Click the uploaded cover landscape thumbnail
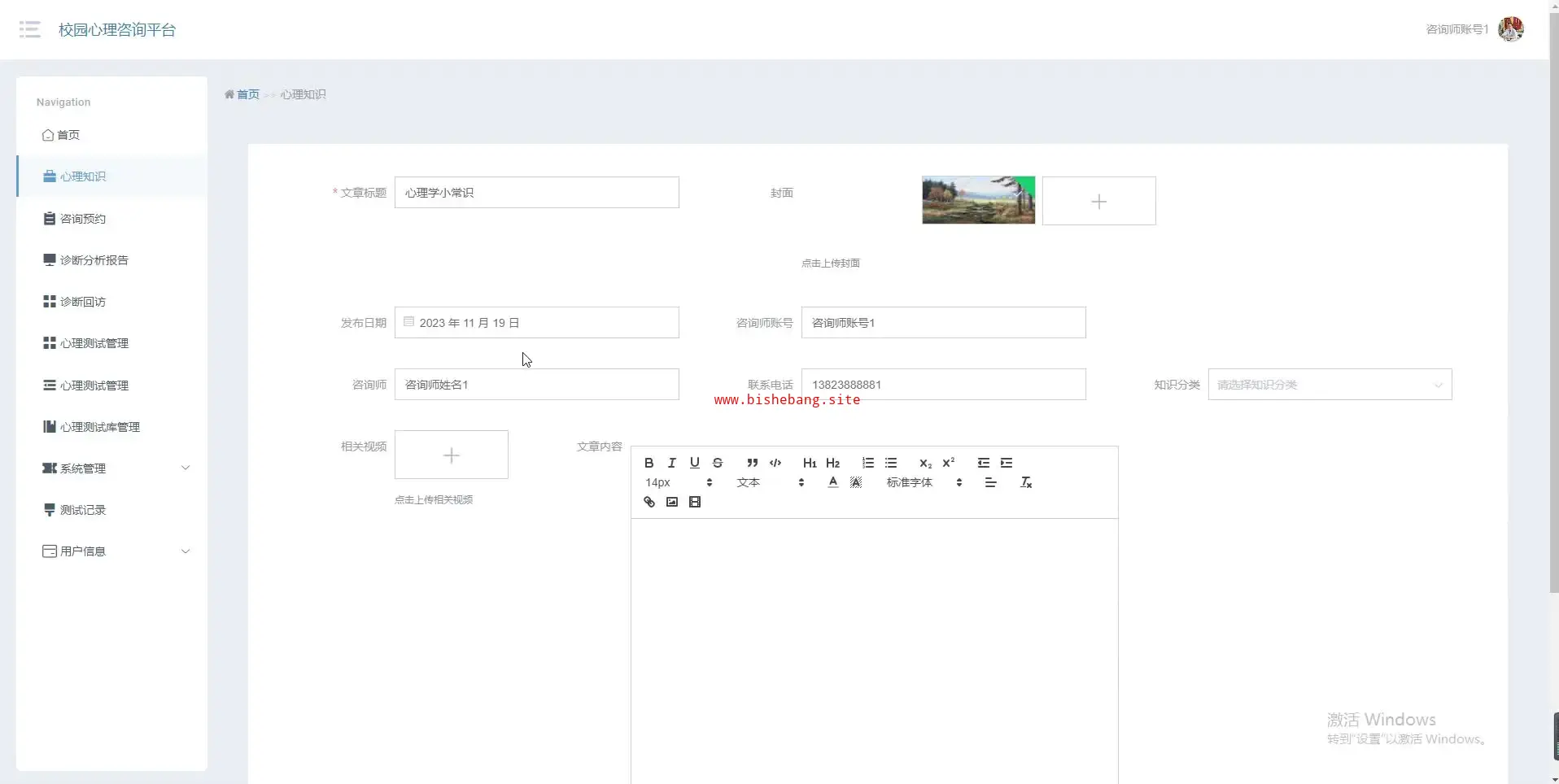 tap(978, 200)
